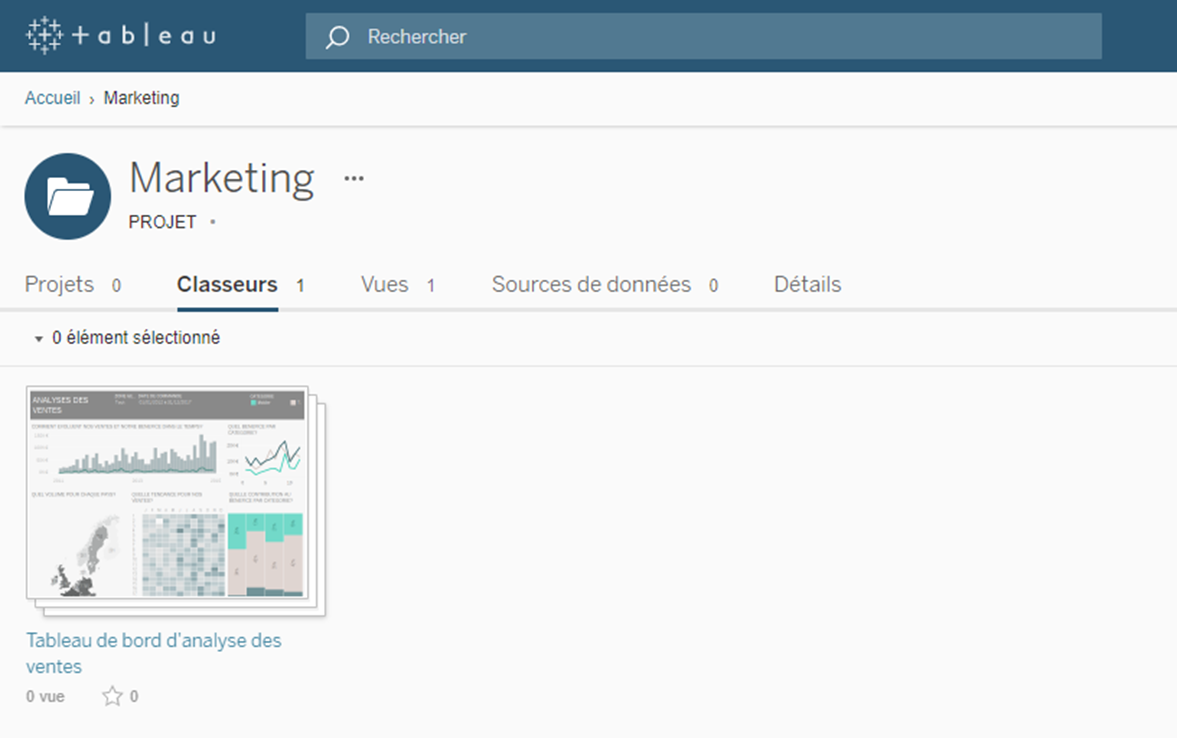1177x738 pixels.
Task: Open the selection caret dropdown arrow
Action: (x=36, y=339)
